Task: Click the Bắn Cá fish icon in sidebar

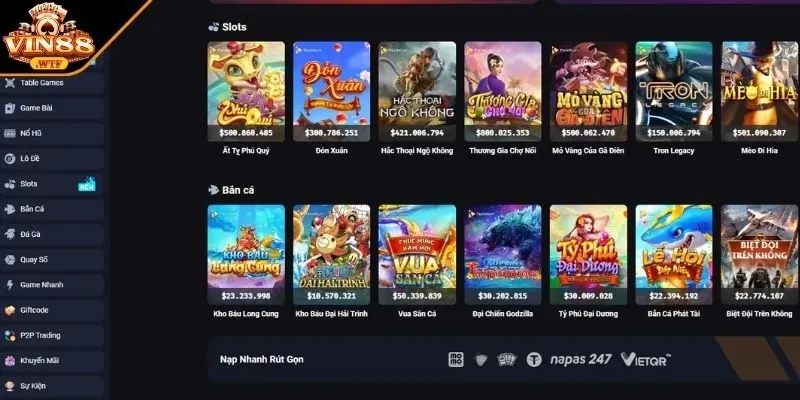Action: click(10, 209)
